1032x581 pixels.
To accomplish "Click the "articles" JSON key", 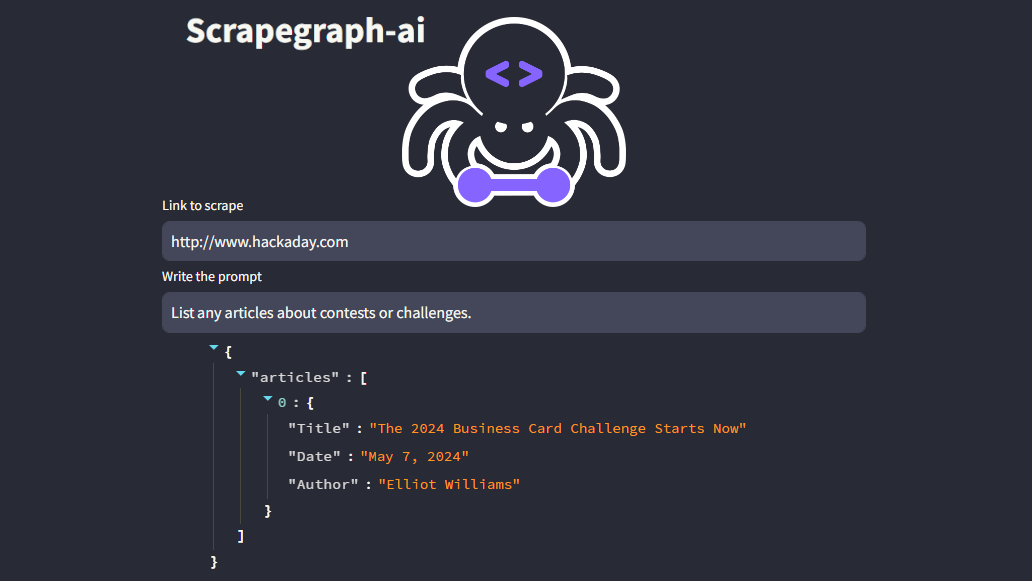I will point(295,377).
